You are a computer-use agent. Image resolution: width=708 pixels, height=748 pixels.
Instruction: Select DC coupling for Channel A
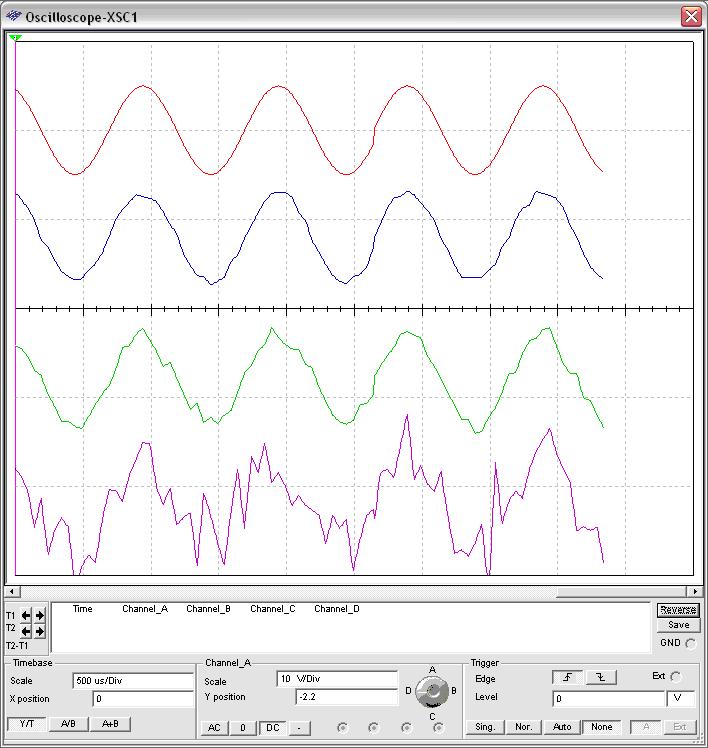(x=270, y=727)
